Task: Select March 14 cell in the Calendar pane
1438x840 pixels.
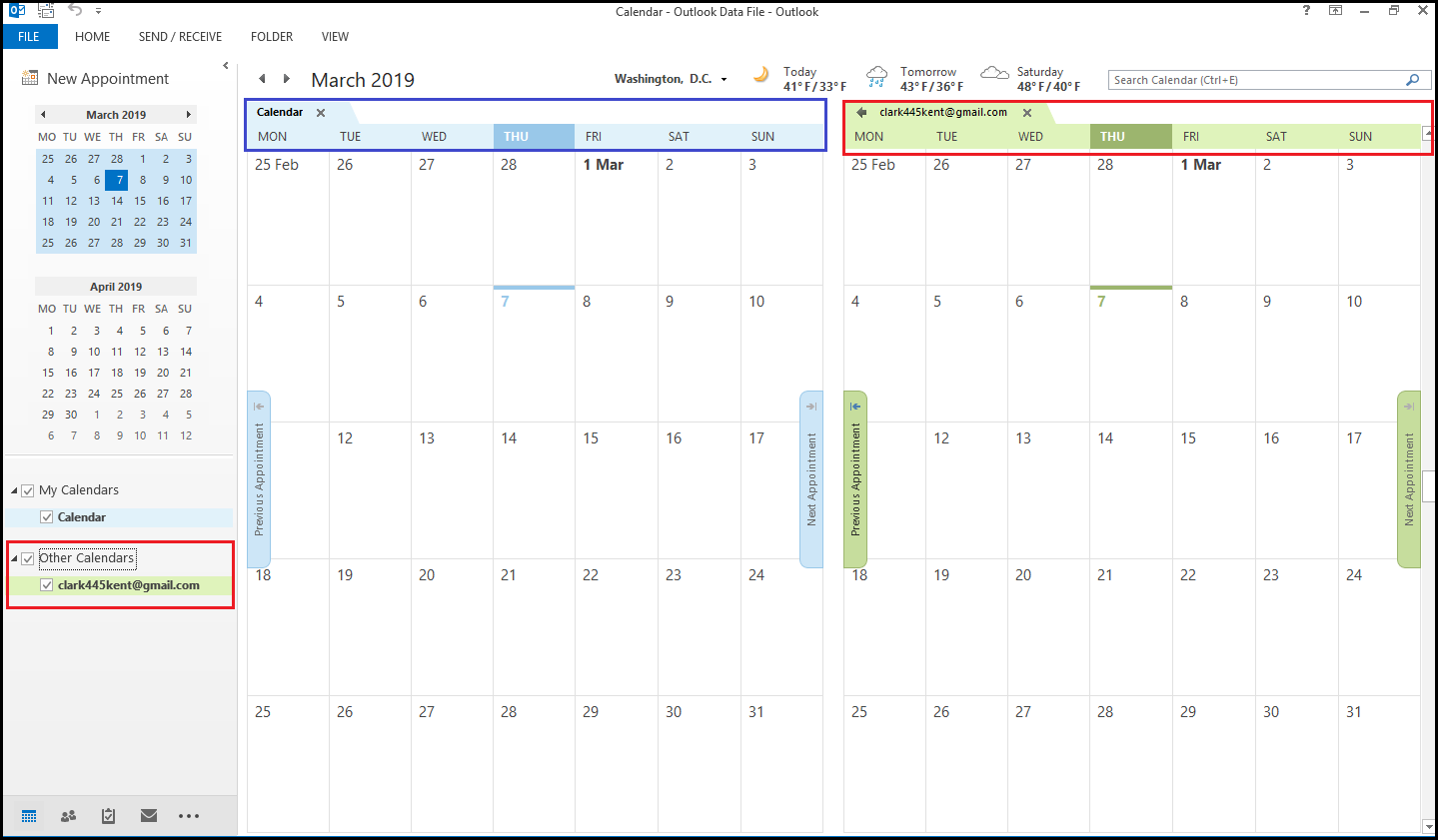Action: (x=534, y=490)
